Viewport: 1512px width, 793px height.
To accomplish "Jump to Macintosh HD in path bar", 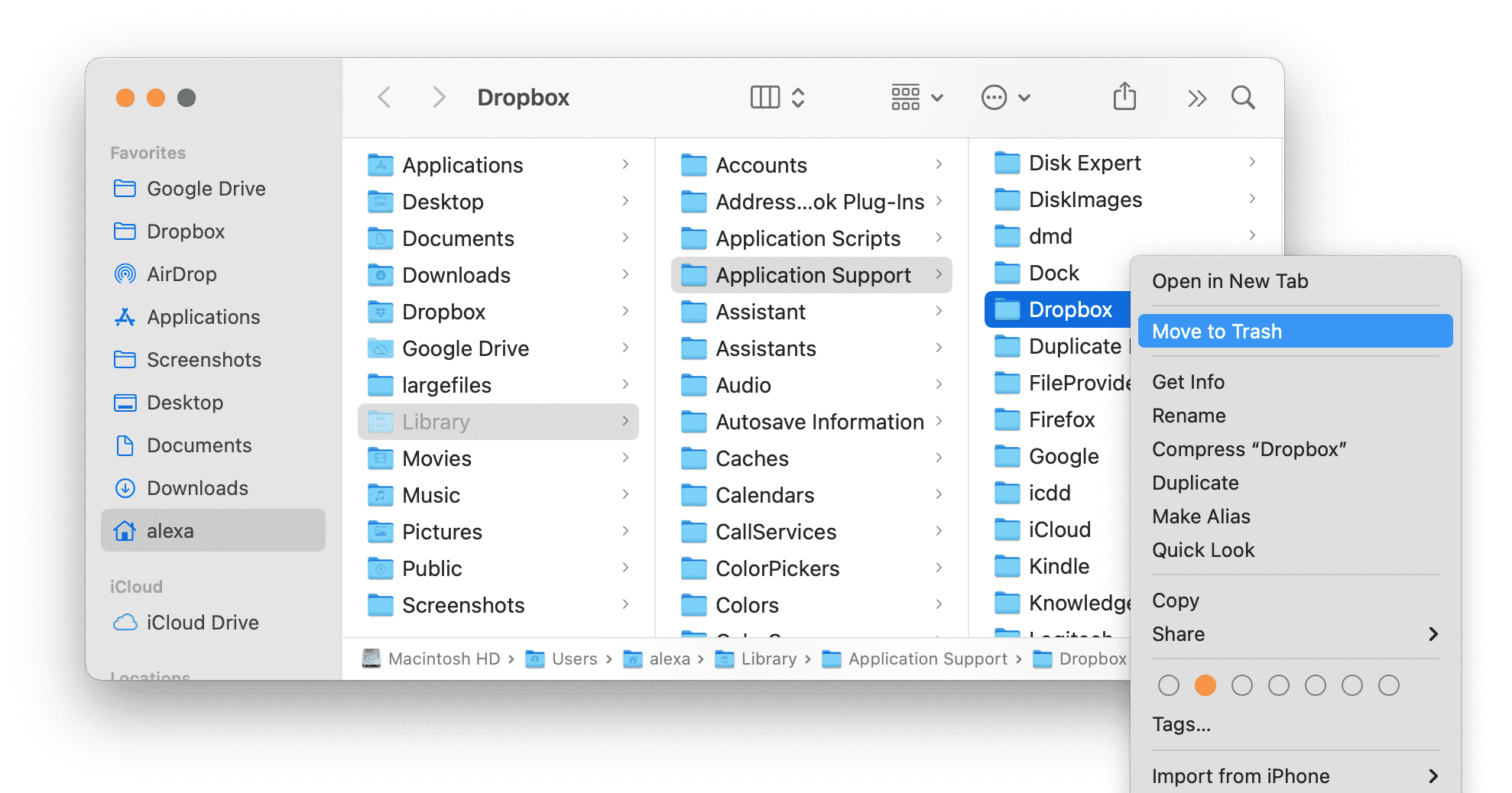I will (x=432, y=659).
